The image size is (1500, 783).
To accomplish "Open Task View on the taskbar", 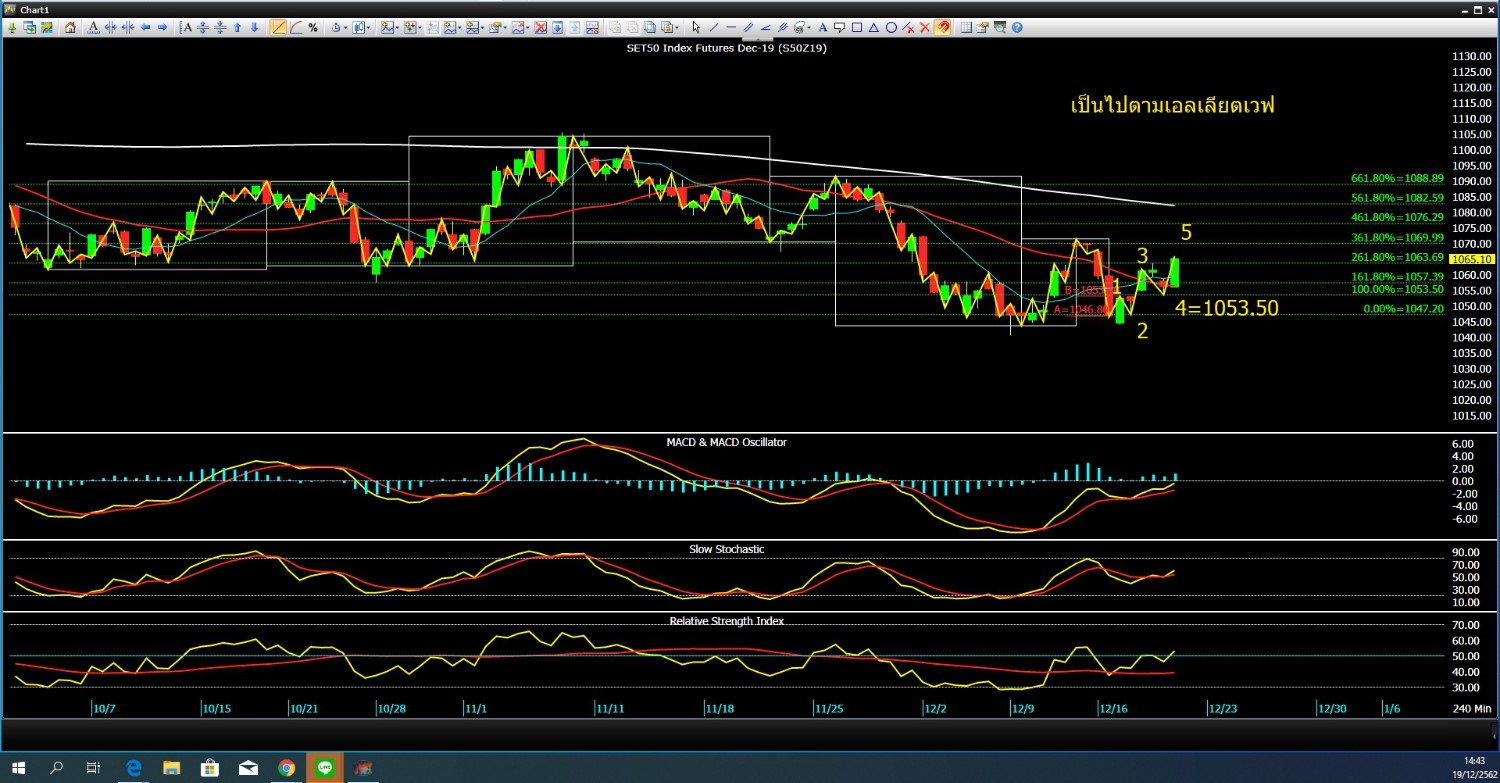I will [x=94, y=767].
